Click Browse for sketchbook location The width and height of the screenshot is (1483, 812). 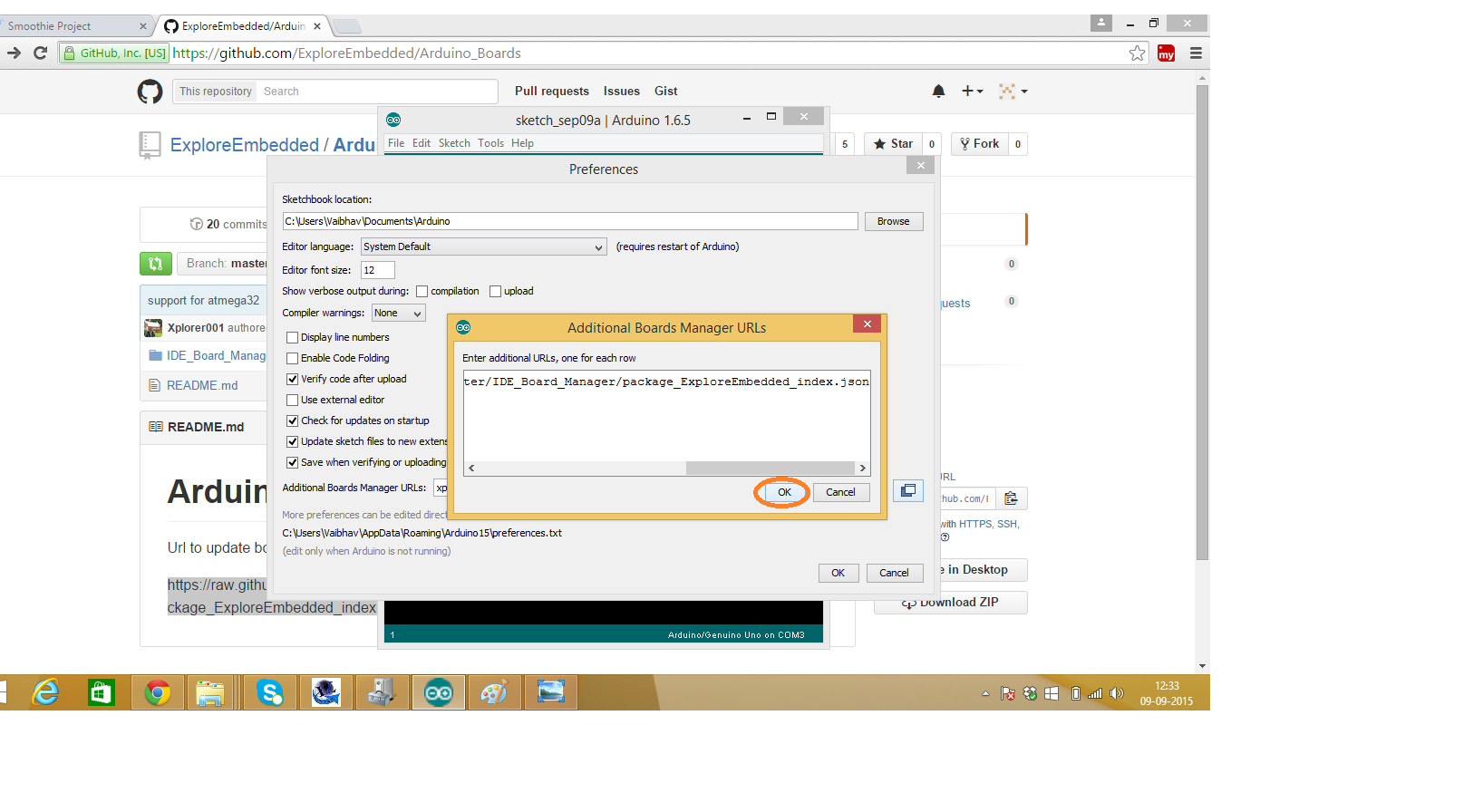coord(893,221)
